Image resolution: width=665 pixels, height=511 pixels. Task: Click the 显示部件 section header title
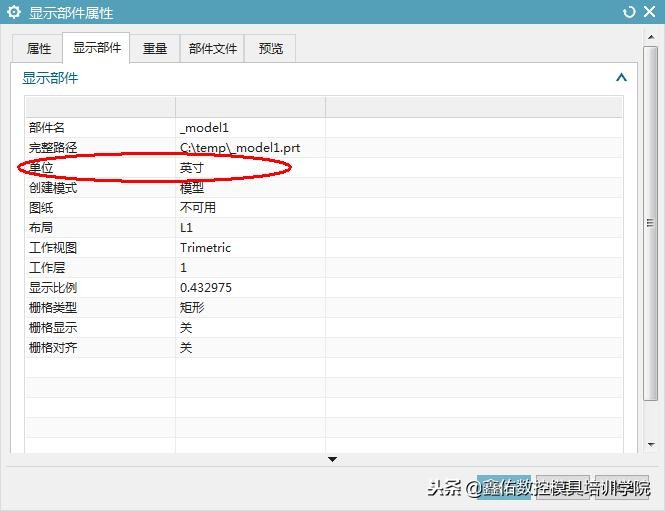[50, 78]
